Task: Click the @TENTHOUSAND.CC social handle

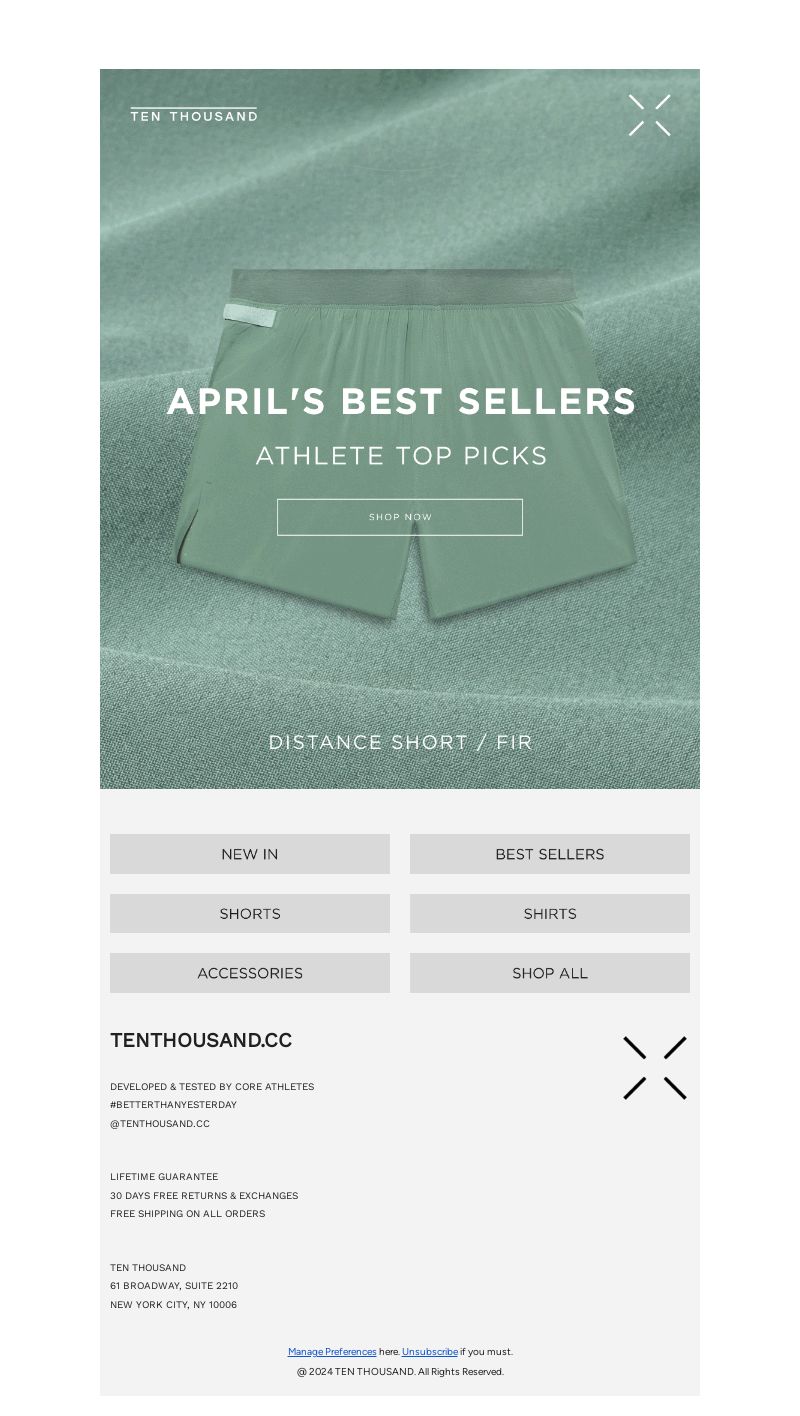Action: 160,1124
